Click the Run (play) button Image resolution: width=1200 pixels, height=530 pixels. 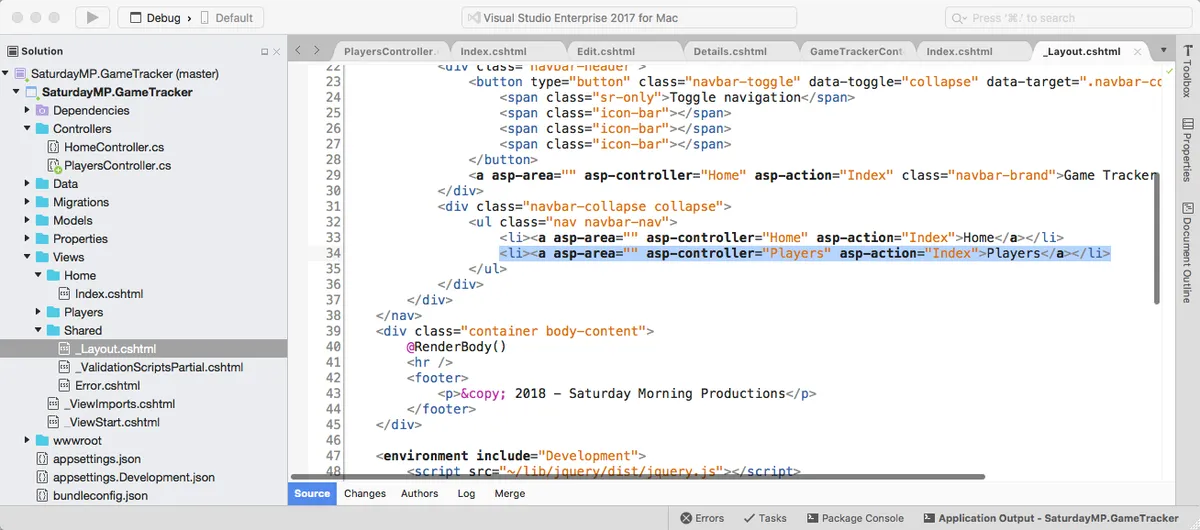click(92, 17)
